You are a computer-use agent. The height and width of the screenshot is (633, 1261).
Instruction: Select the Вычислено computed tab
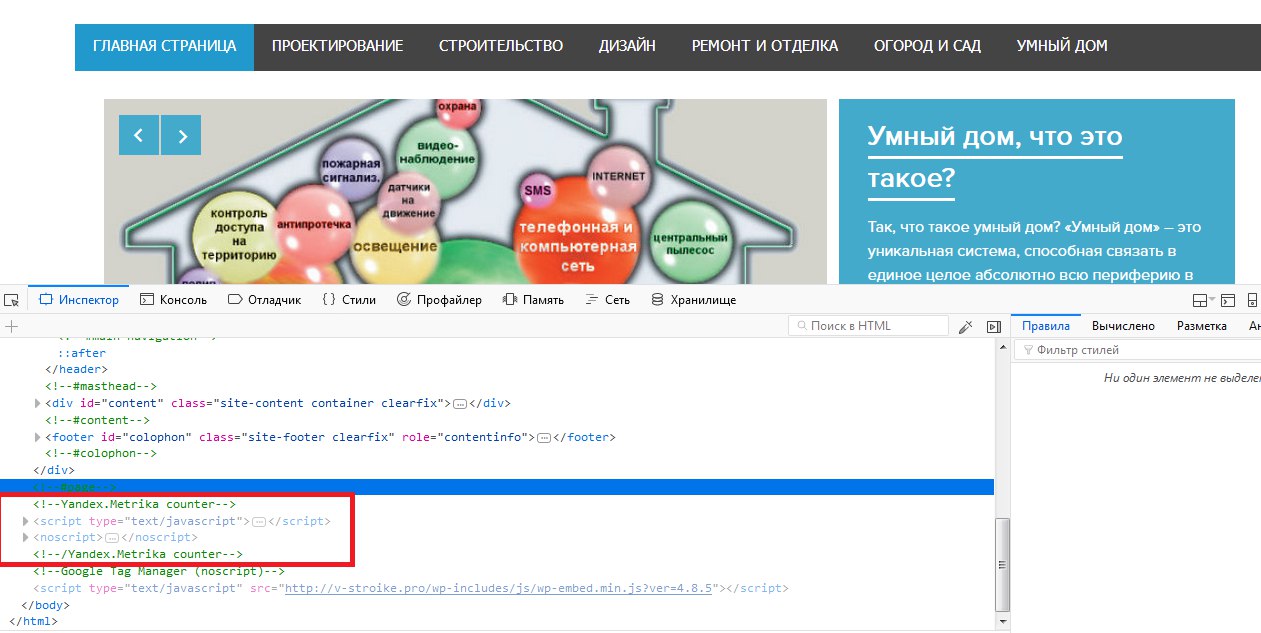tap(1123, 326)
